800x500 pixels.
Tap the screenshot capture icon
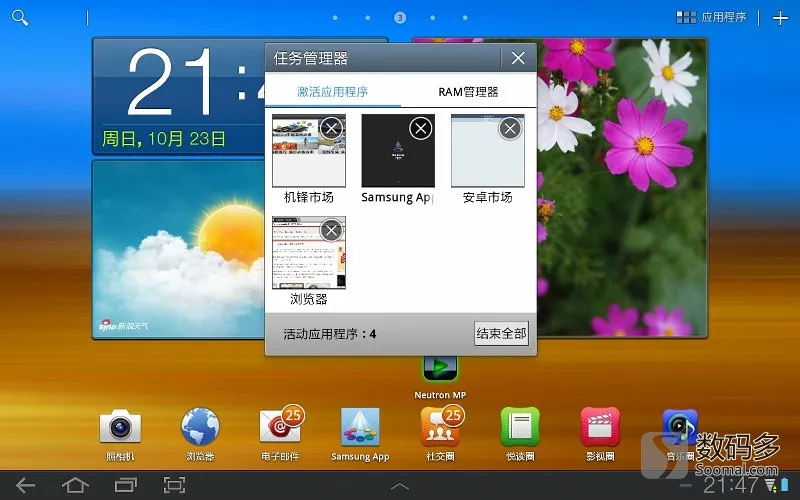174,485
